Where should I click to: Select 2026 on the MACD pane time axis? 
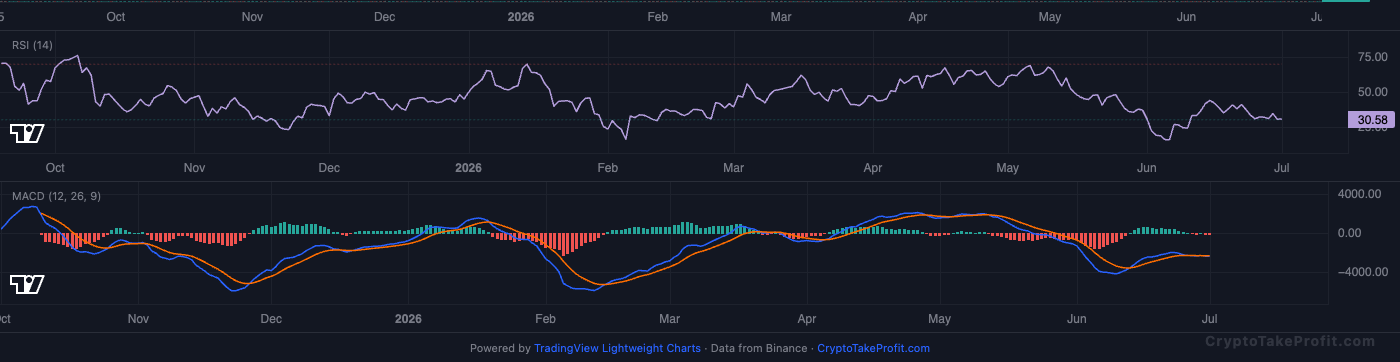point(408,319)
